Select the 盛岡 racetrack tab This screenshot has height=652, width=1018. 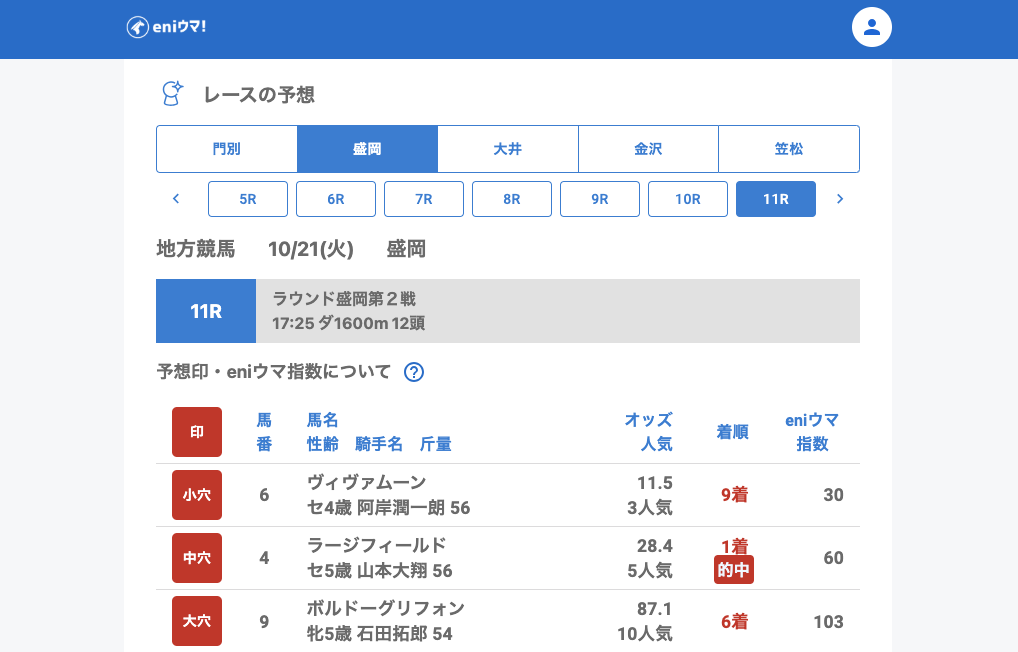point(367,149)
